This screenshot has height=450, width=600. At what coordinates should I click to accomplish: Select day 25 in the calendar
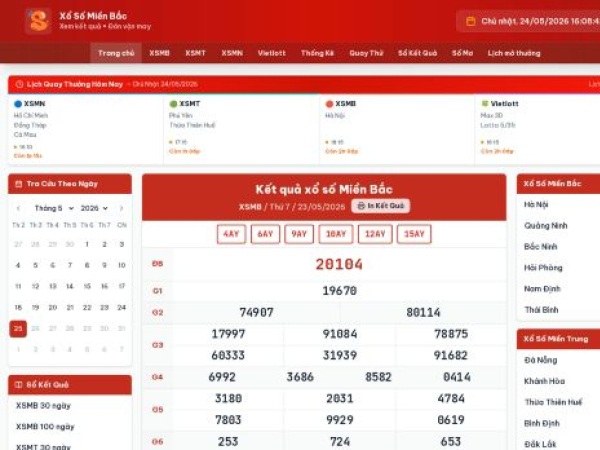pyautogui.click(x=18, y=329)
